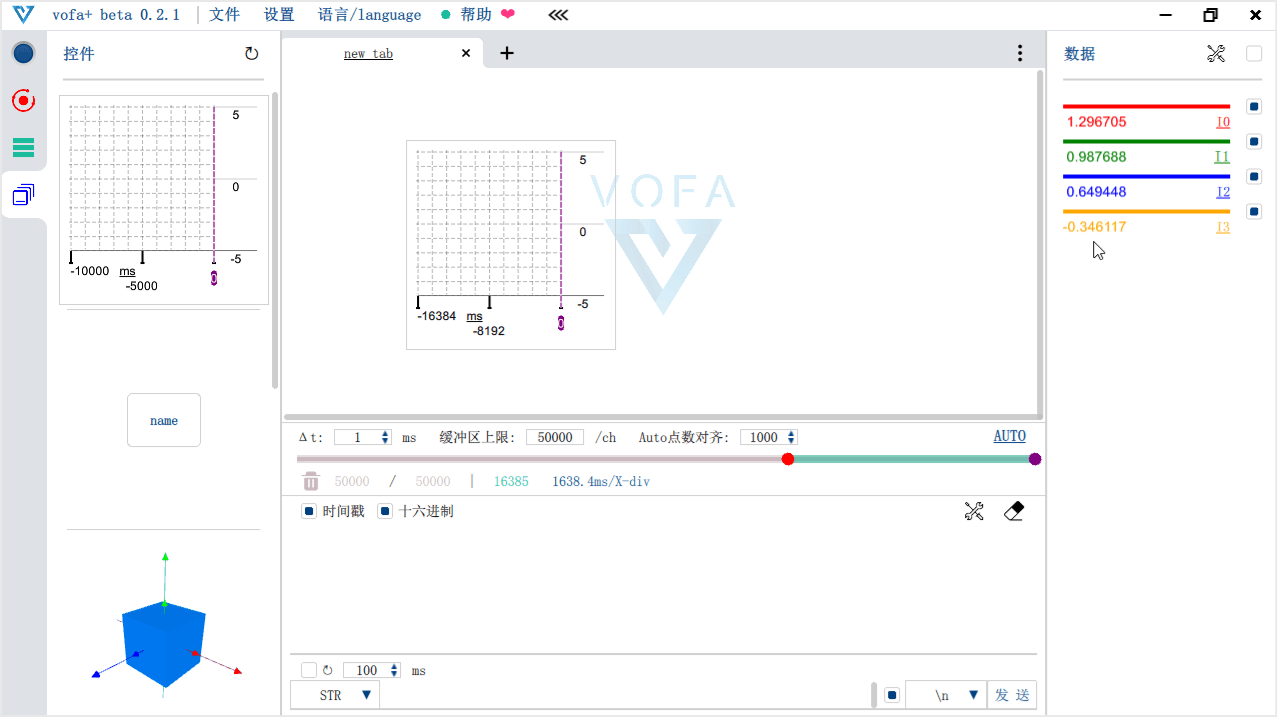This screenshot has height=717, width=1277.
Task: Open the tab area three-dot menu
Action: 1019,53
